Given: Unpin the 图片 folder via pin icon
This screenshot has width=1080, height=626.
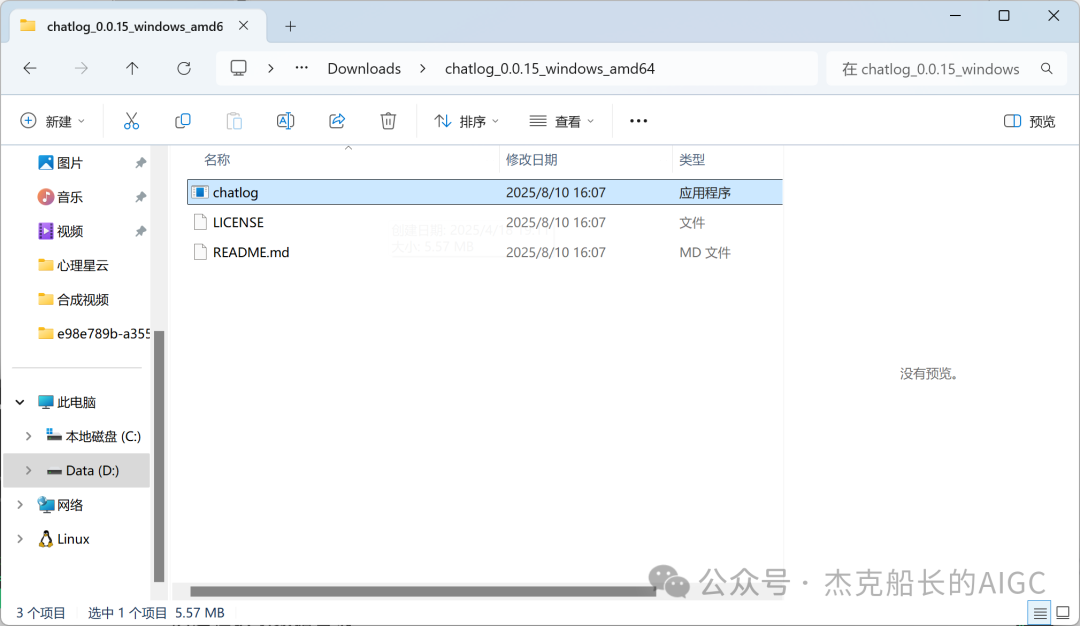Looking at the screenshot, I should [x=141, y=163].
